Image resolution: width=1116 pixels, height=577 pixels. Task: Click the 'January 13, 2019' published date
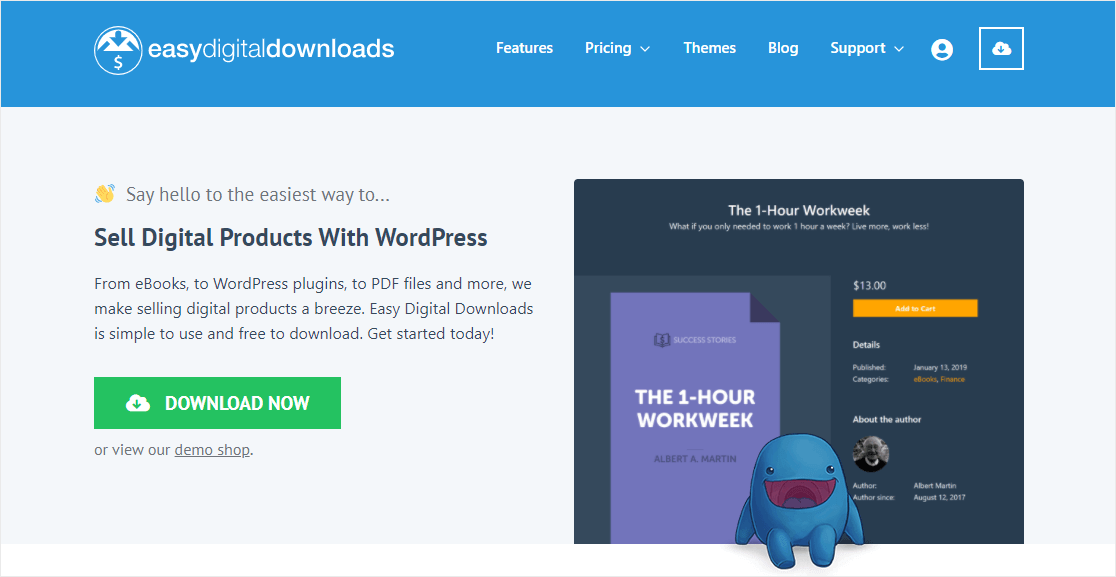click(x=940, y=368)
